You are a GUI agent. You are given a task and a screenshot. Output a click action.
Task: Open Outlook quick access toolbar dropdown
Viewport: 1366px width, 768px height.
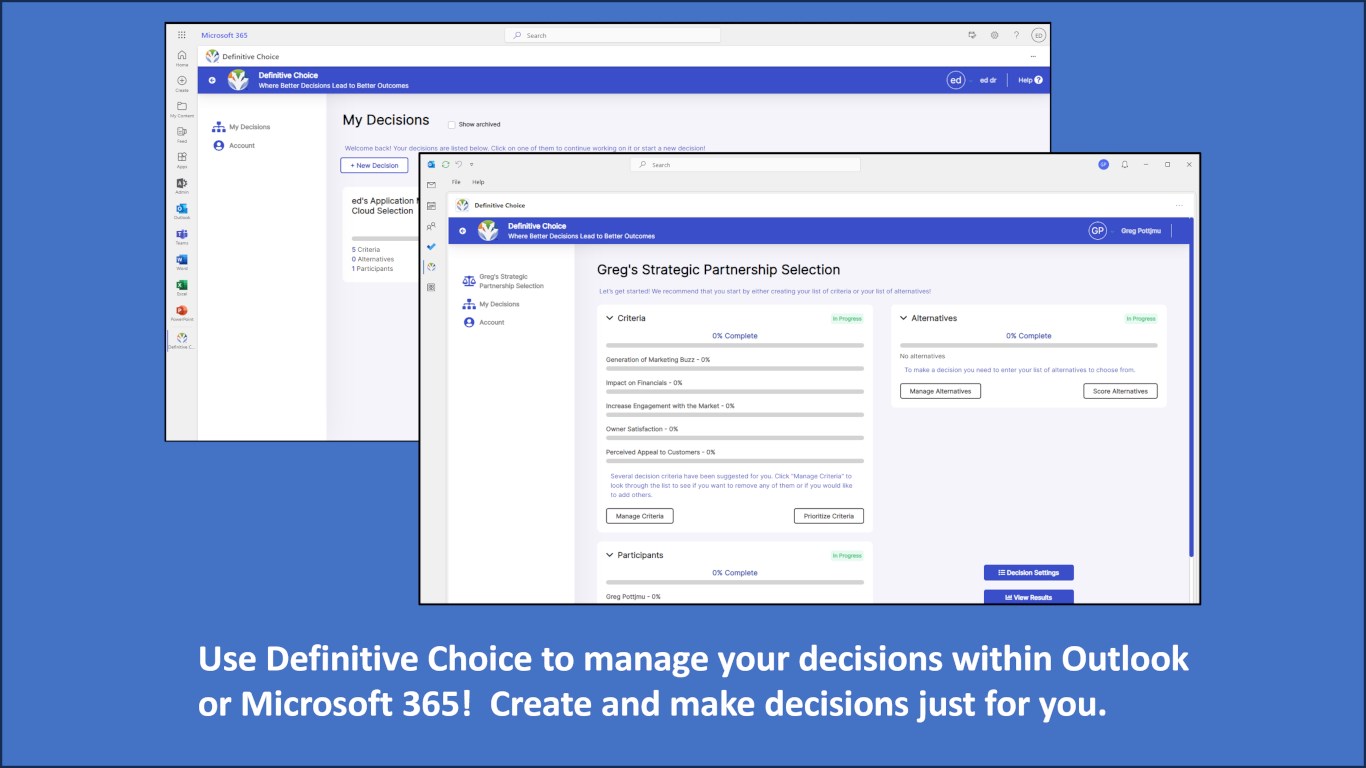click(472, 164)
